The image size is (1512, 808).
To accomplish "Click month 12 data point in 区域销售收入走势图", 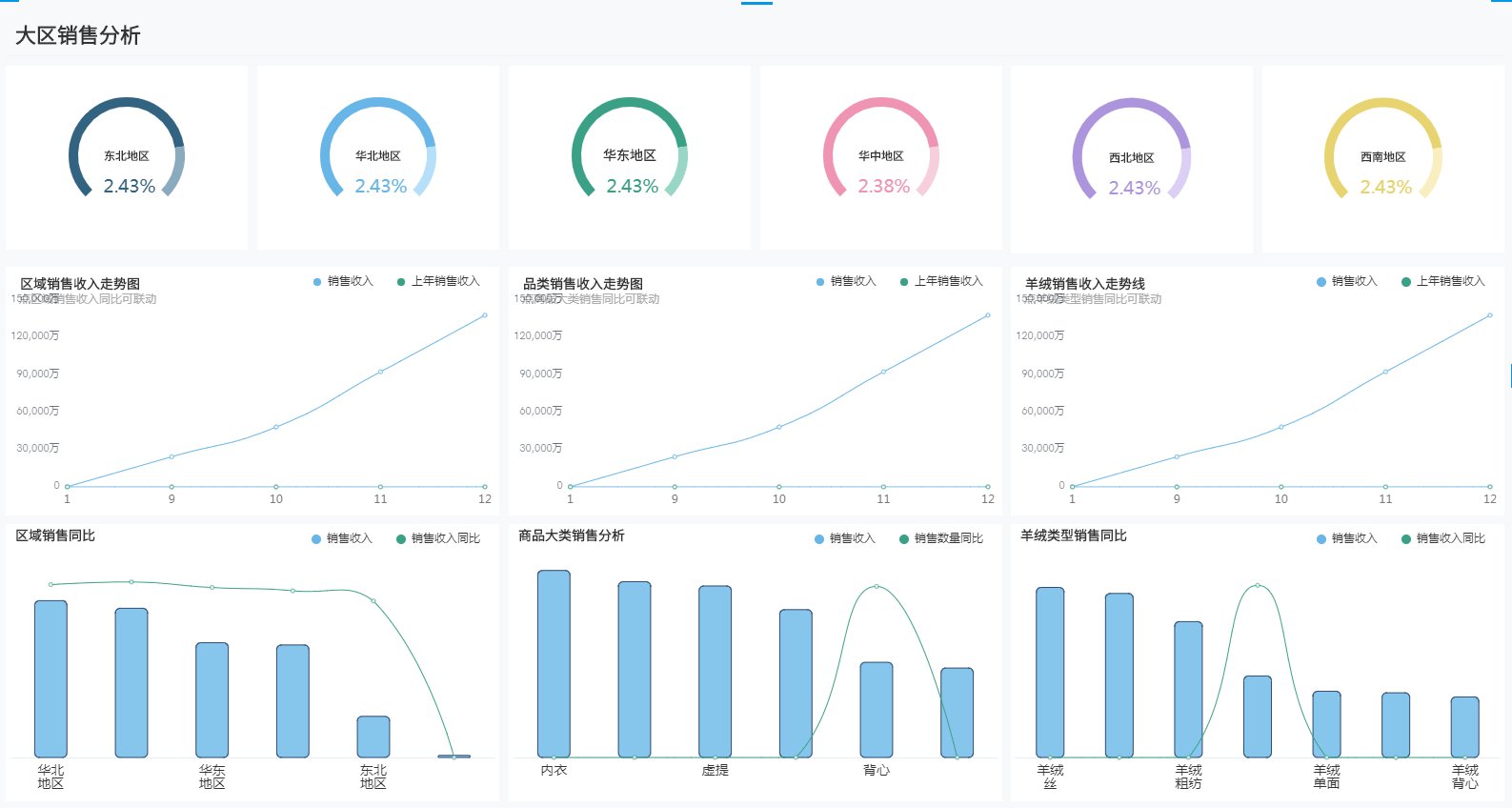I will [485, 315].
